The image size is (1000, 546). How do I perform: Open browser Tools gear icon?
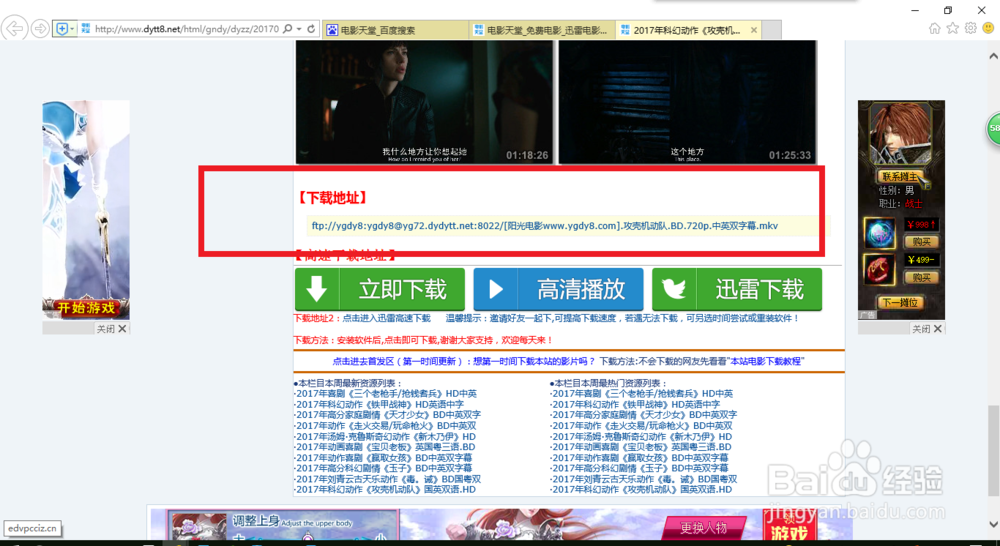point(970,28)
